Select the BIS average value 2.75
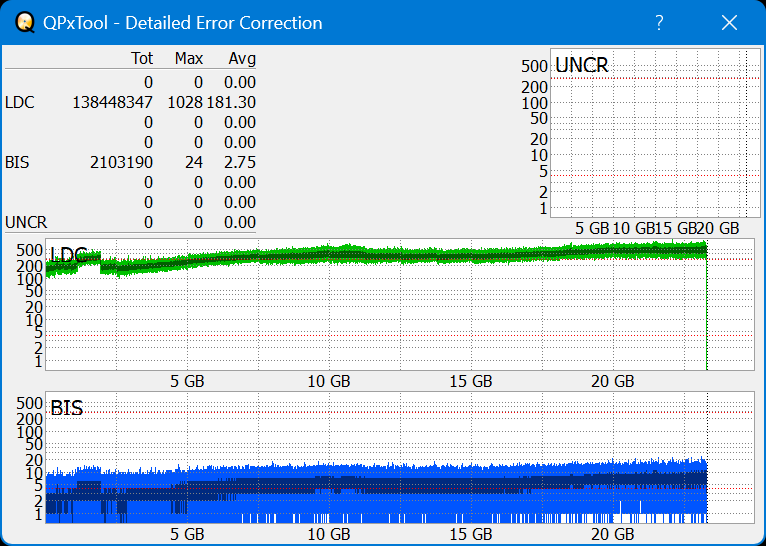This screenshot has height=546, width=766. pos(240,163)
